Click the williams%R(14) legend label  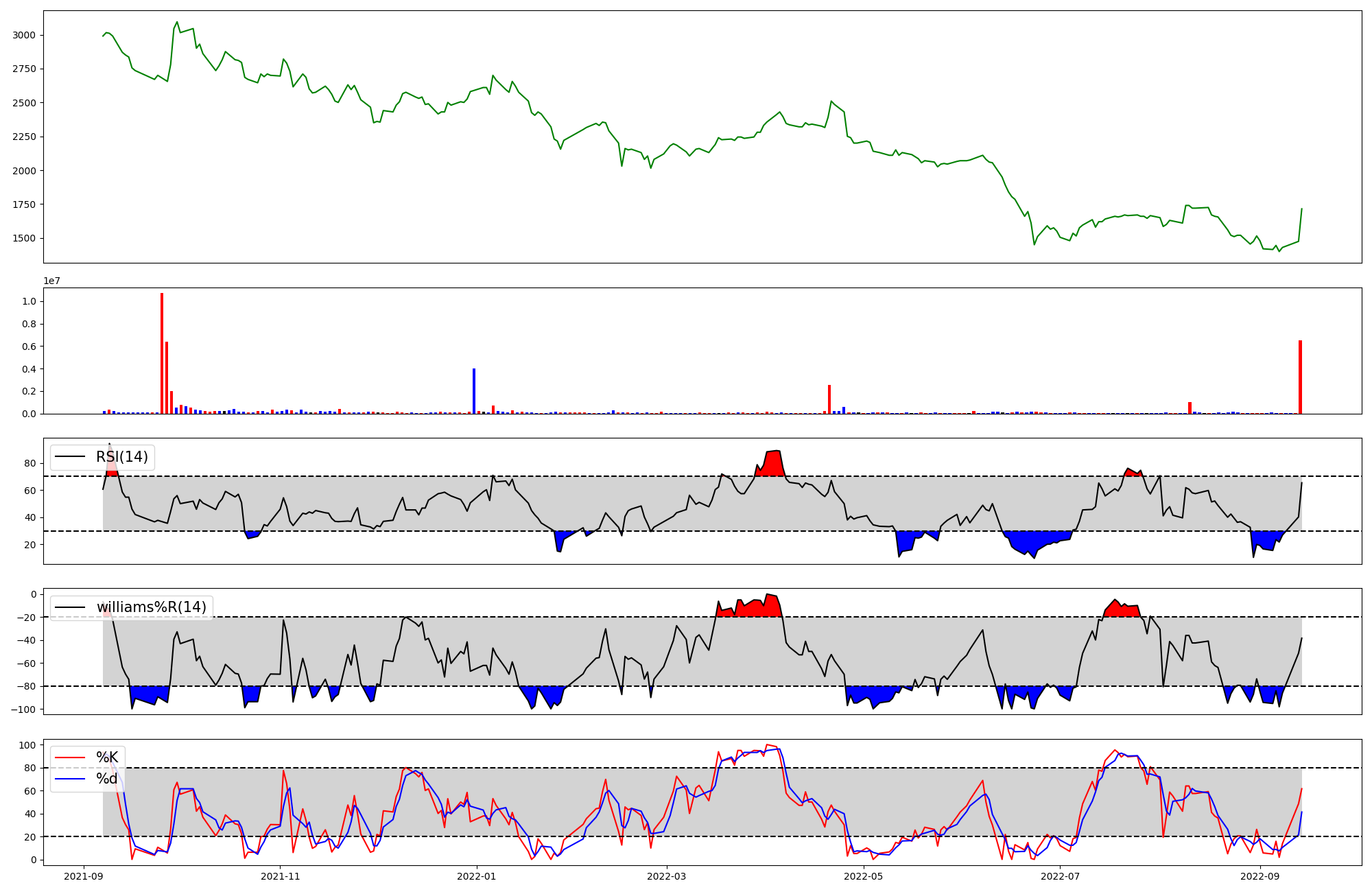(x=151, y=607)
